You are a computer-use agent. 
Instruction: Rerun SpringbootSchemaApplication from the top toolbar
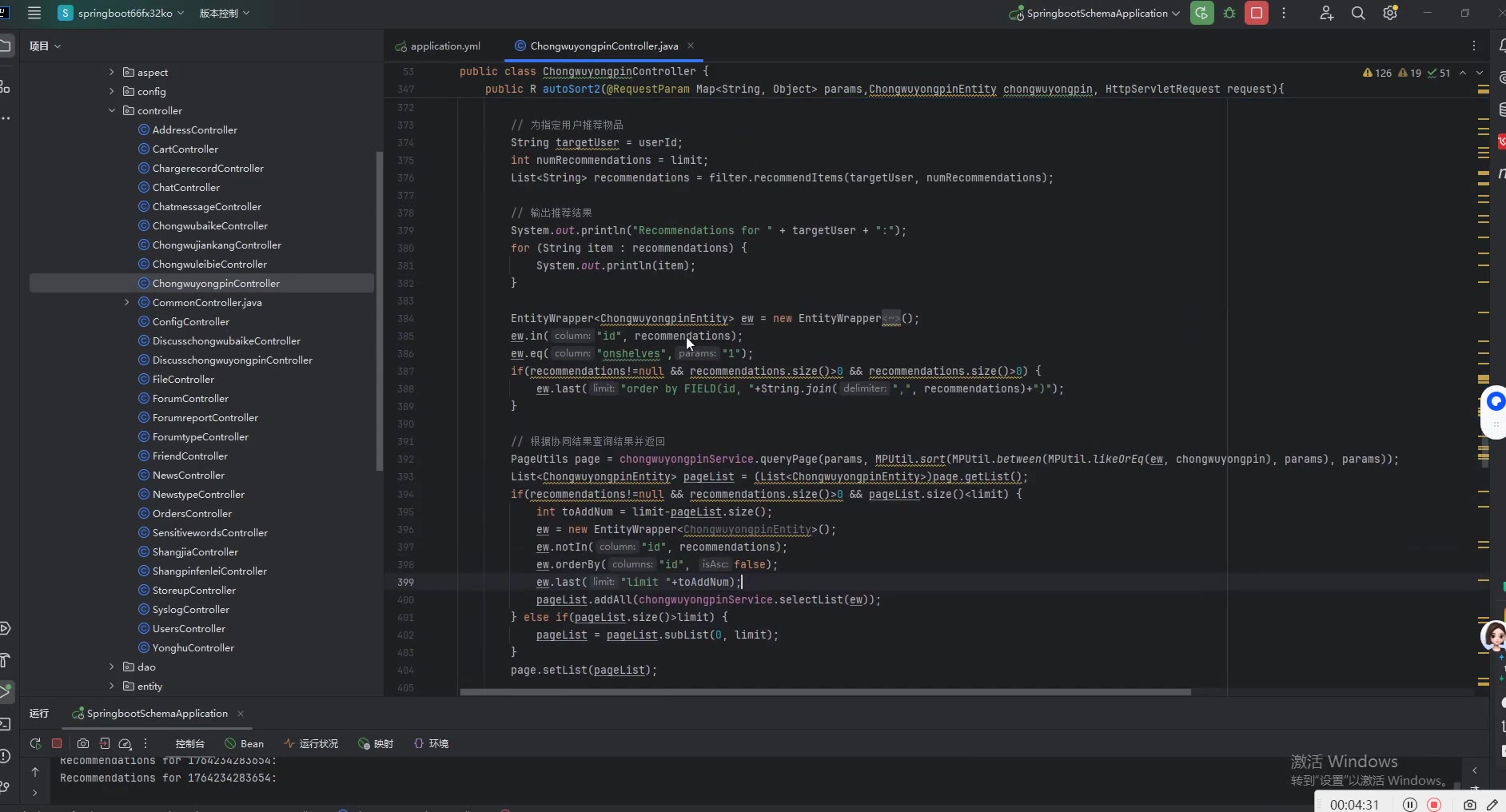coord(1201,14)
